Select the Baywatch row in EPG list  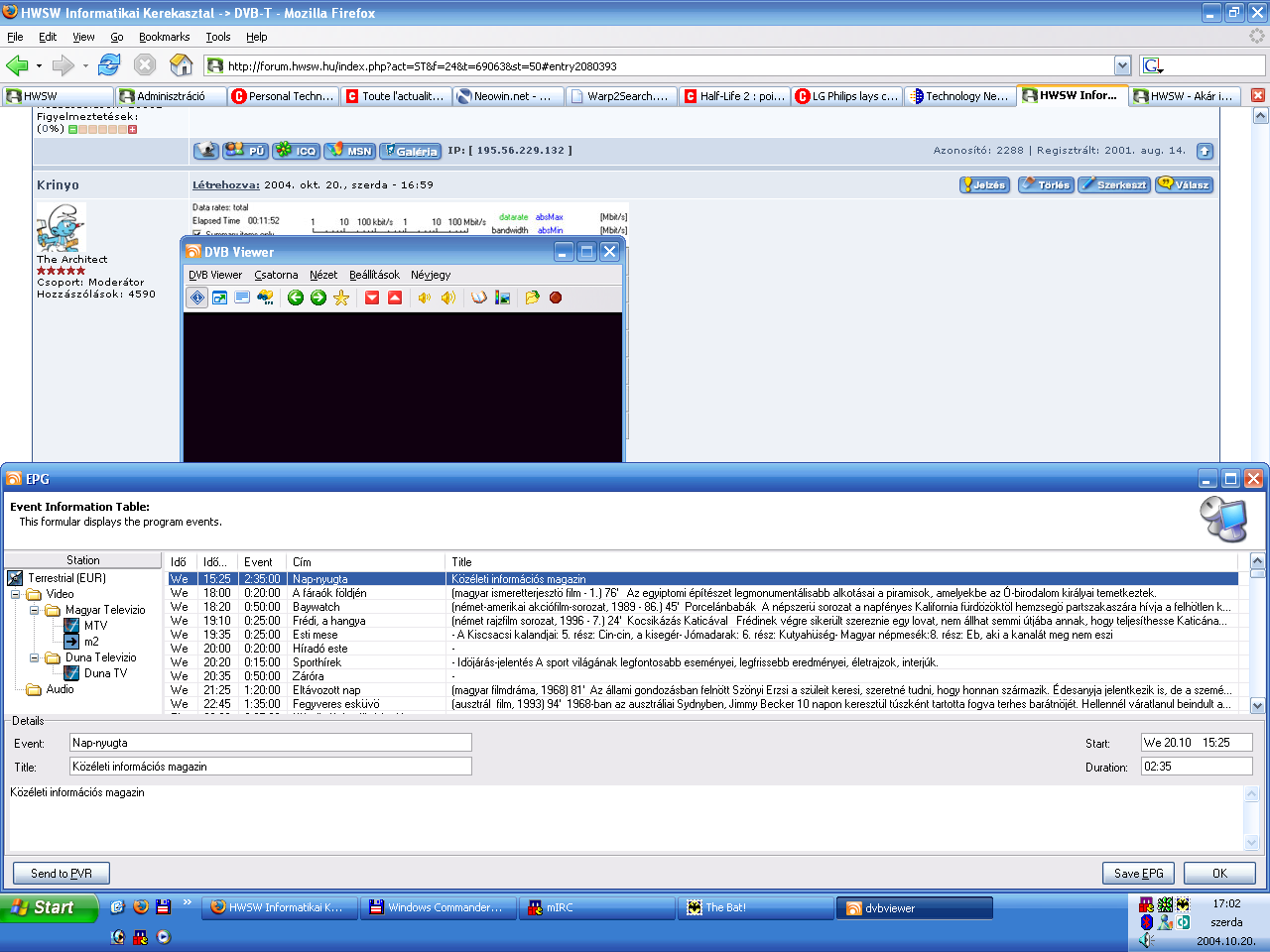pos(701,607)
